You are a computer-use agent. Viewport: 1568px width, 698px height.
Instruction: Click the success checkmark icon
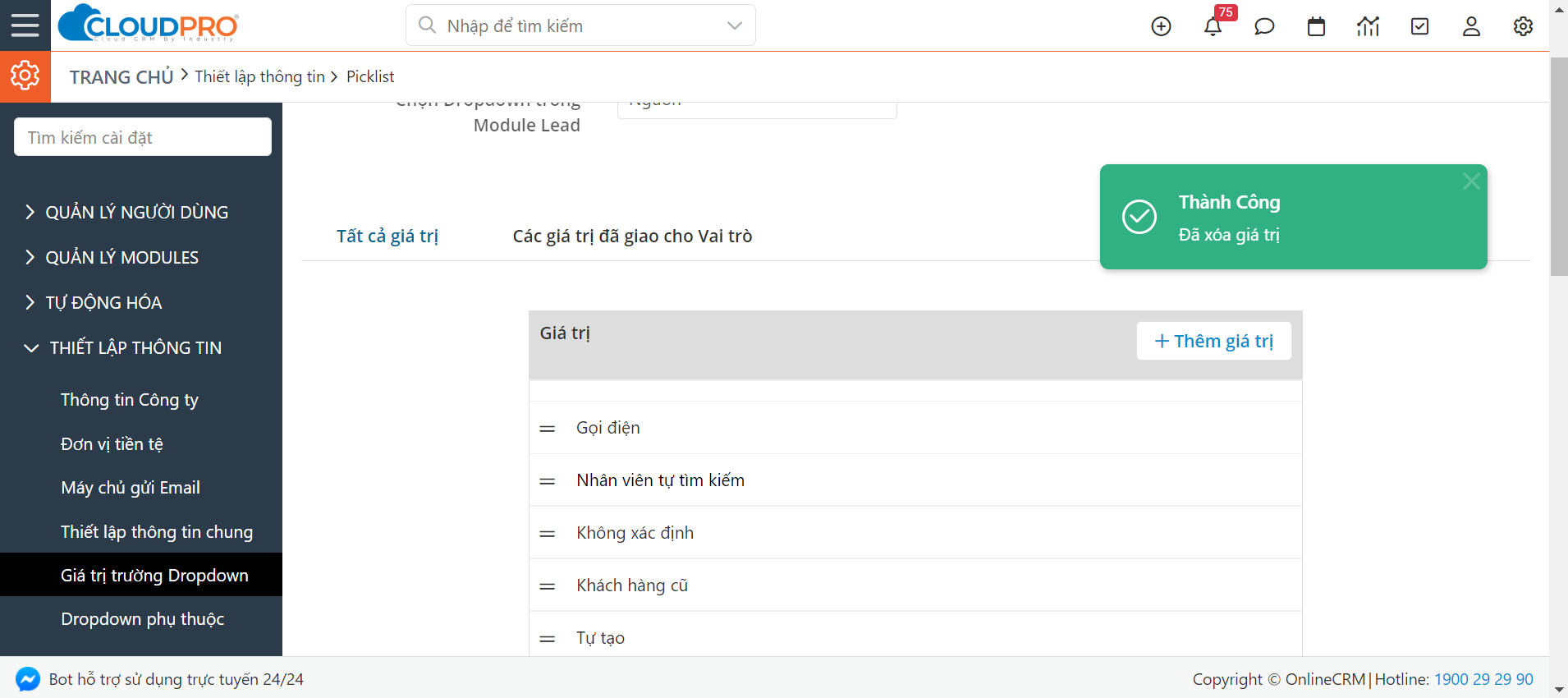1139,217
